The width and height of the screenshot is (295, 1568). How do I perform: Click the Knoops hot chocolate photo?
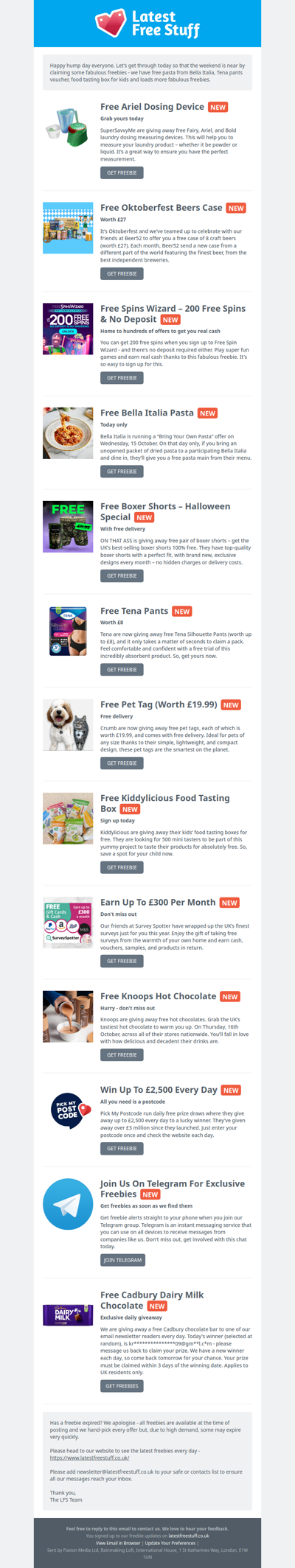[x=68, y=1016]
